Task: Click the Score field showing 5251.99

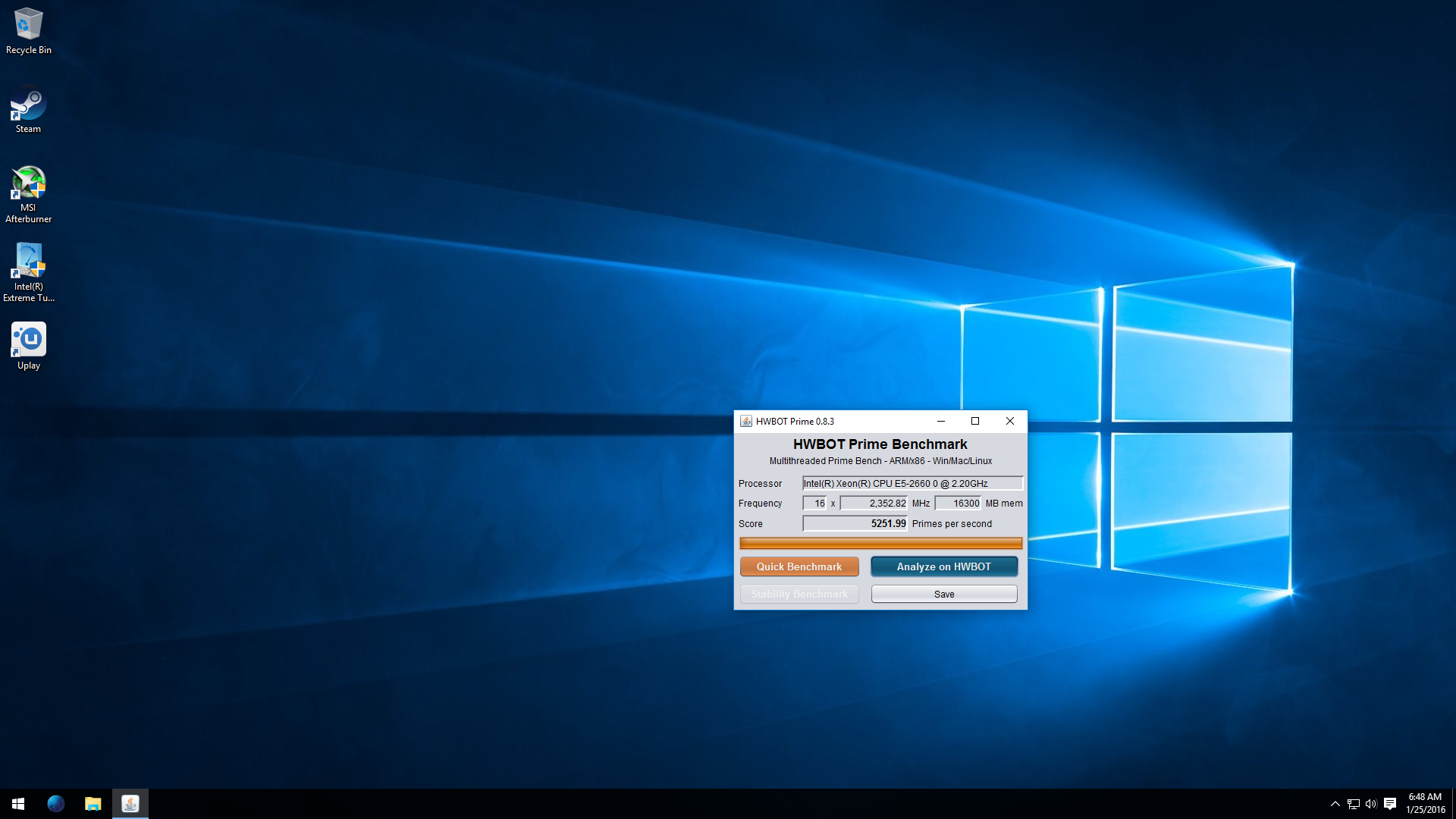Action: 855,524
